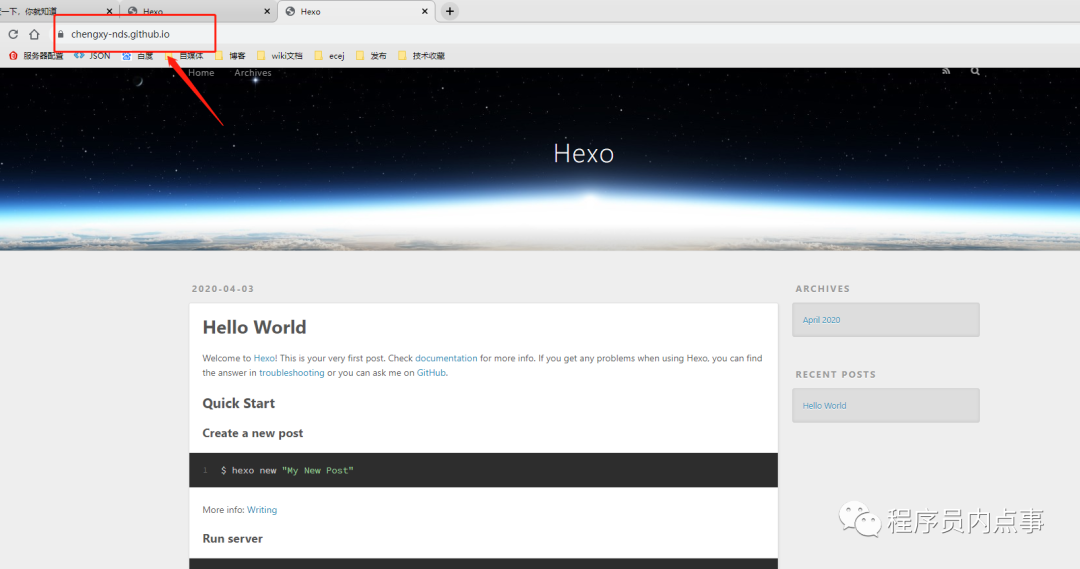Follow the Writing more info link
This screenshot has width=1080, height=569.
pos(262,510)
